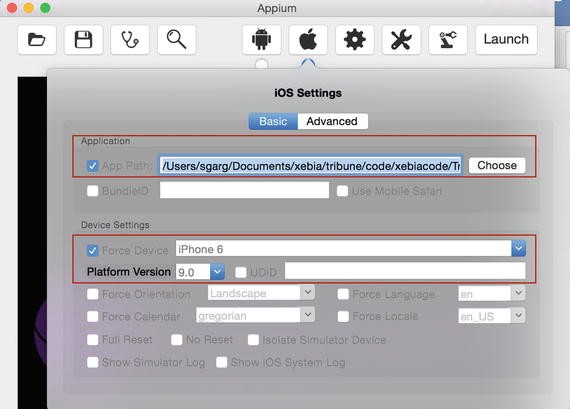The image size is (570, 409).
Task: Click the Choose button
Action: coord(497,165)
